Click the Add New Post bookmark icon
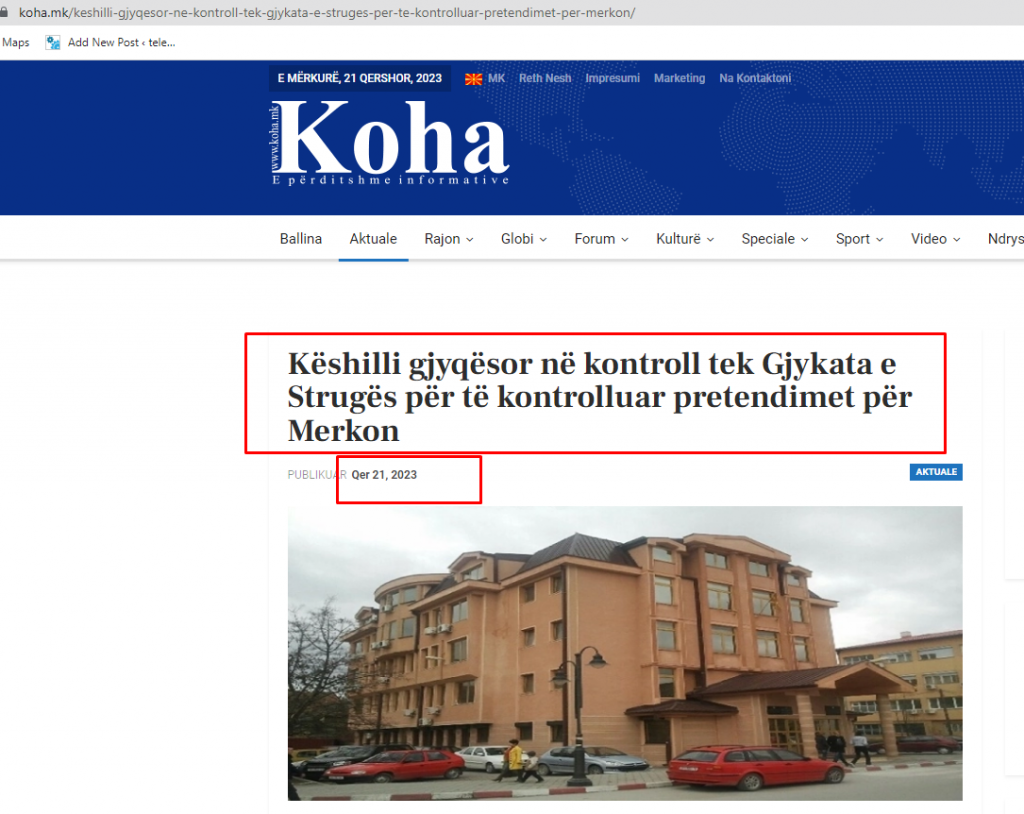The image size is (1024, 814). (52, 42)
